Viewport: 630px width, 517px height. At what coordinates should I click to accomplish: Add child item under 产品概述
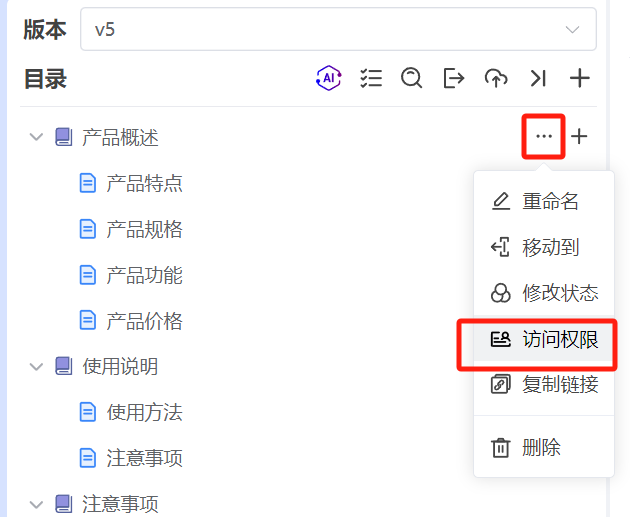pos(579,137)
